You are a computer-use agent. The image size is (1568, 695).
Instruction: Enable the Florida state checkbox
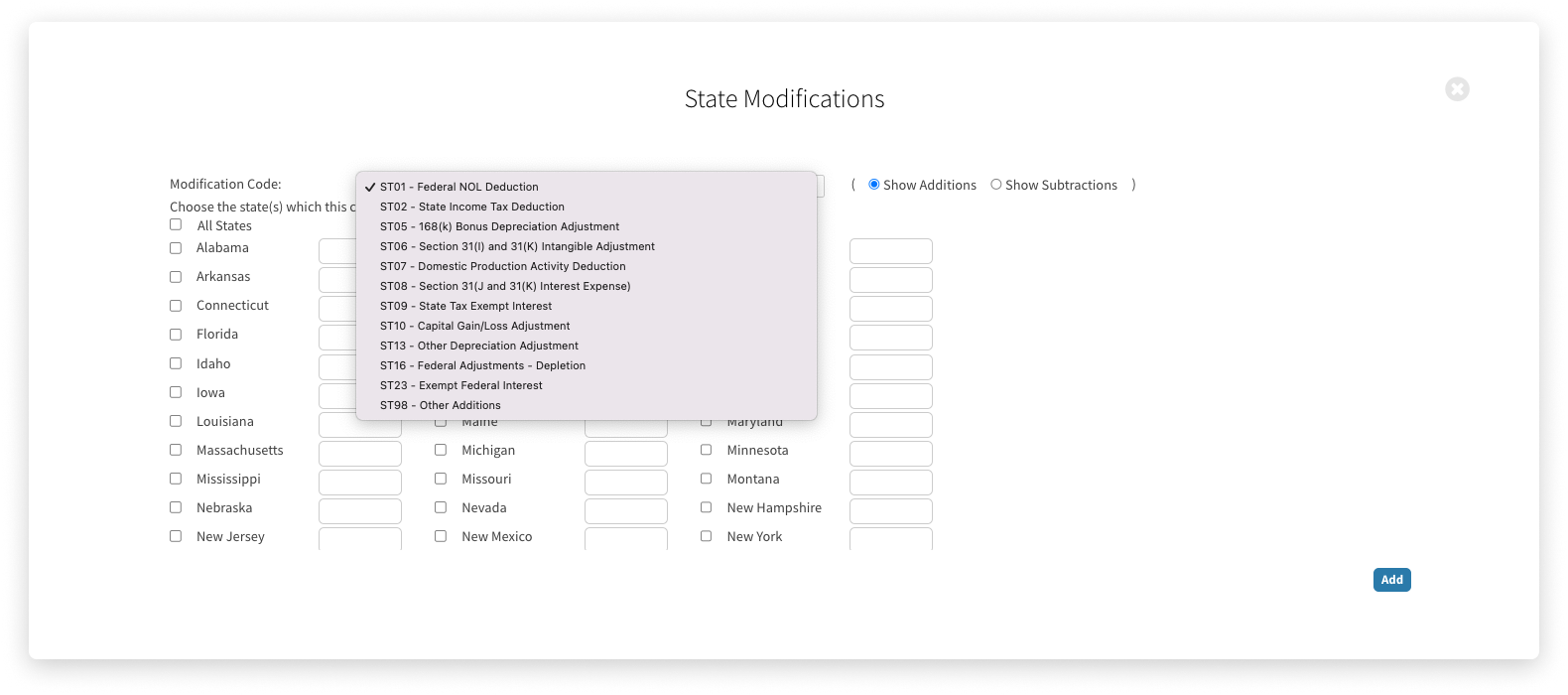pyautogui.click(x=176, y=335)
